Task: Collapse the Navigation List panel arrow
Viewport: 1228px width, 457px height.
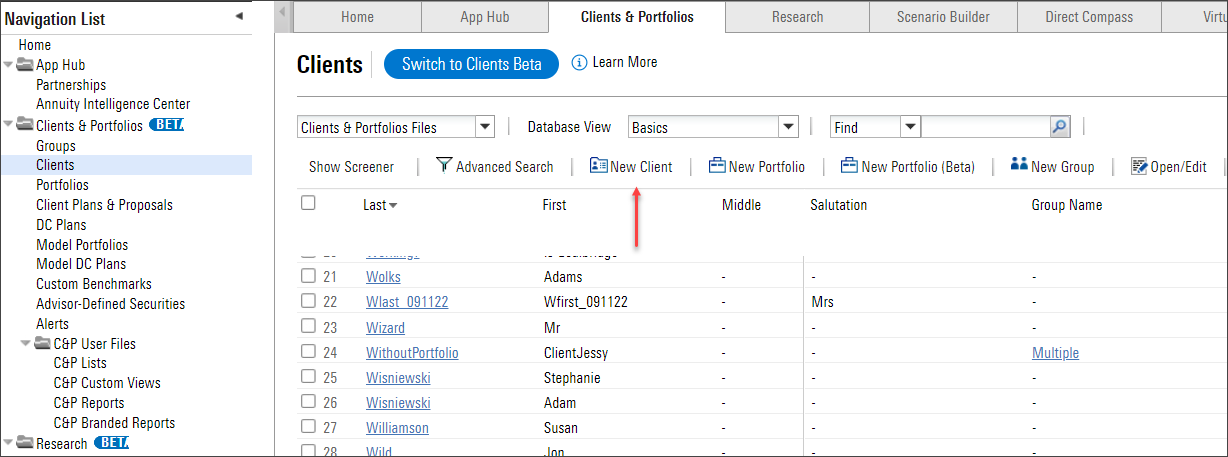Action: [239, 16]
